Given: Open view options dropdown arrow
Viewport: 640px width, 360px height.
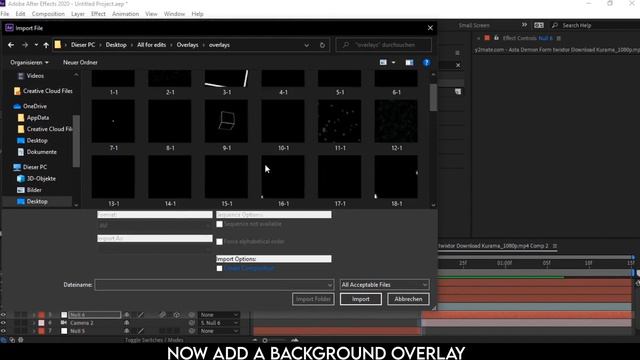Looking at the screenshot, I should [x=393, y=62].
